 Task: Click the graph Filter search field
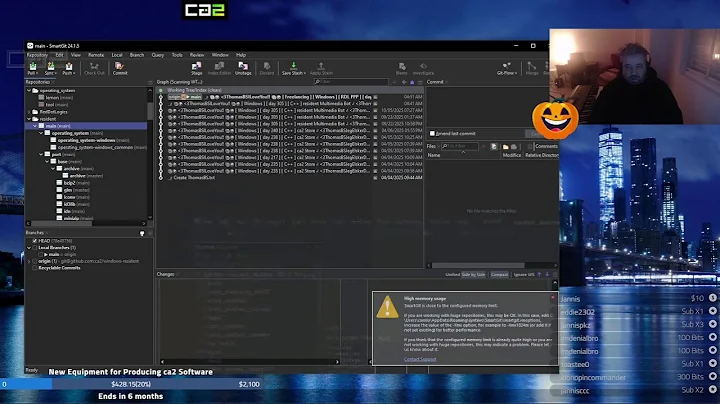(x=351, y=82)
